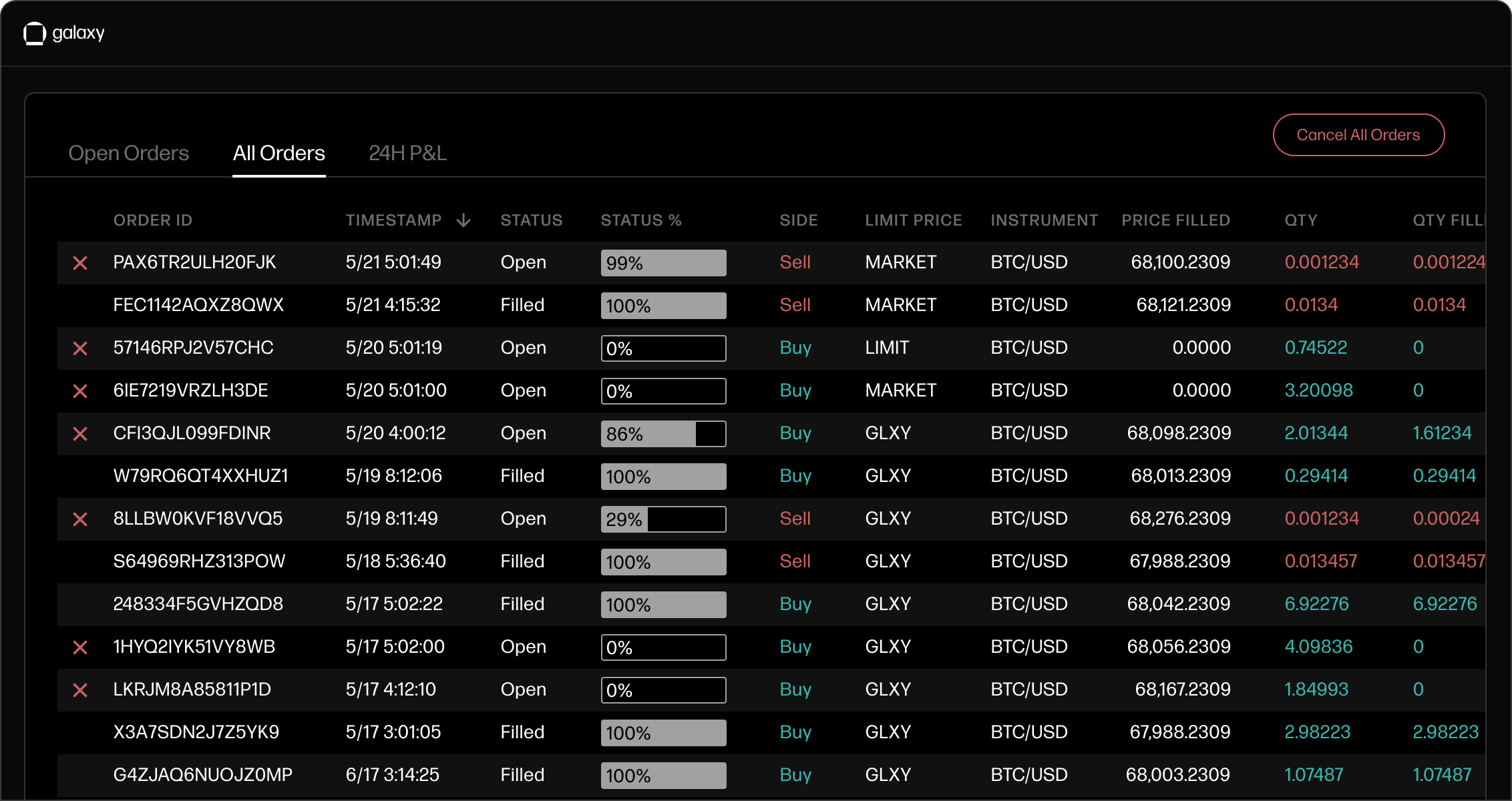Image resolution: width=1512 pixels, height=801 pixels.
Task: Click the Buy side of order W79RQ6QT4XXHUZ1
Action: point(796,476)
